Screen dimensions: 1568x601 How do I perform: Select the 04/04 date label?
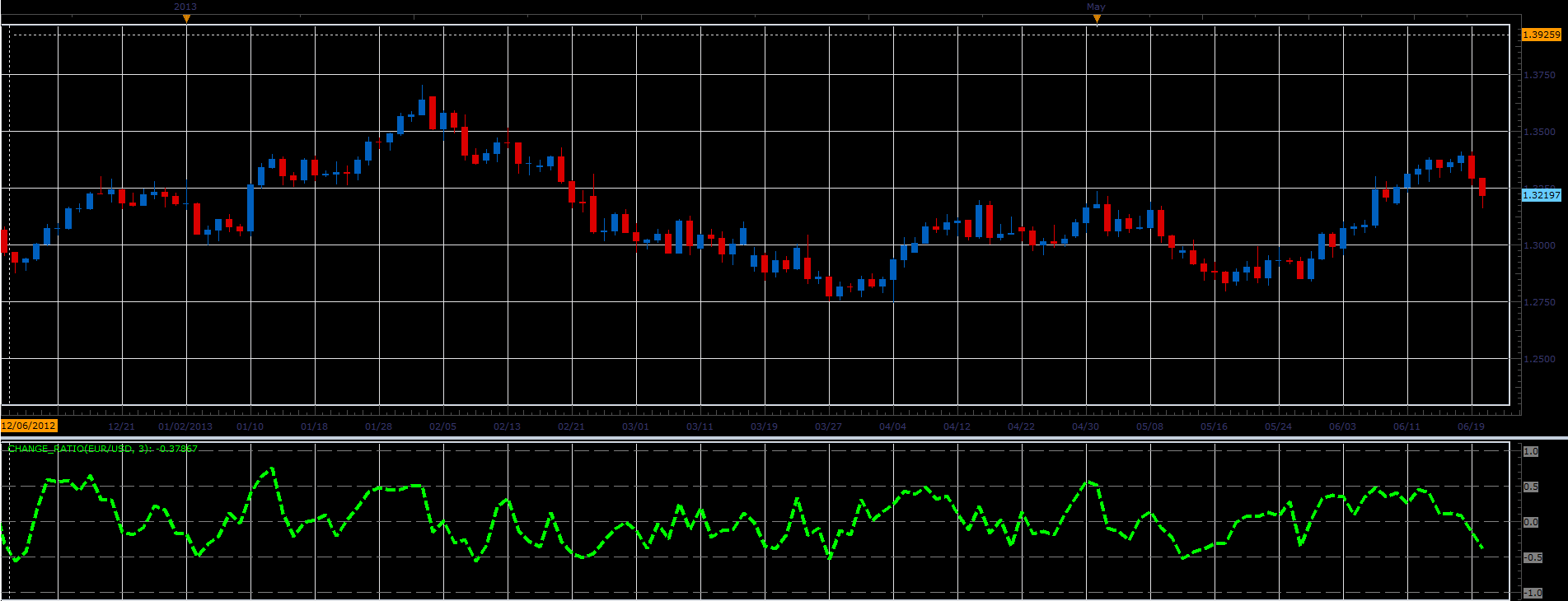[893, 426]
